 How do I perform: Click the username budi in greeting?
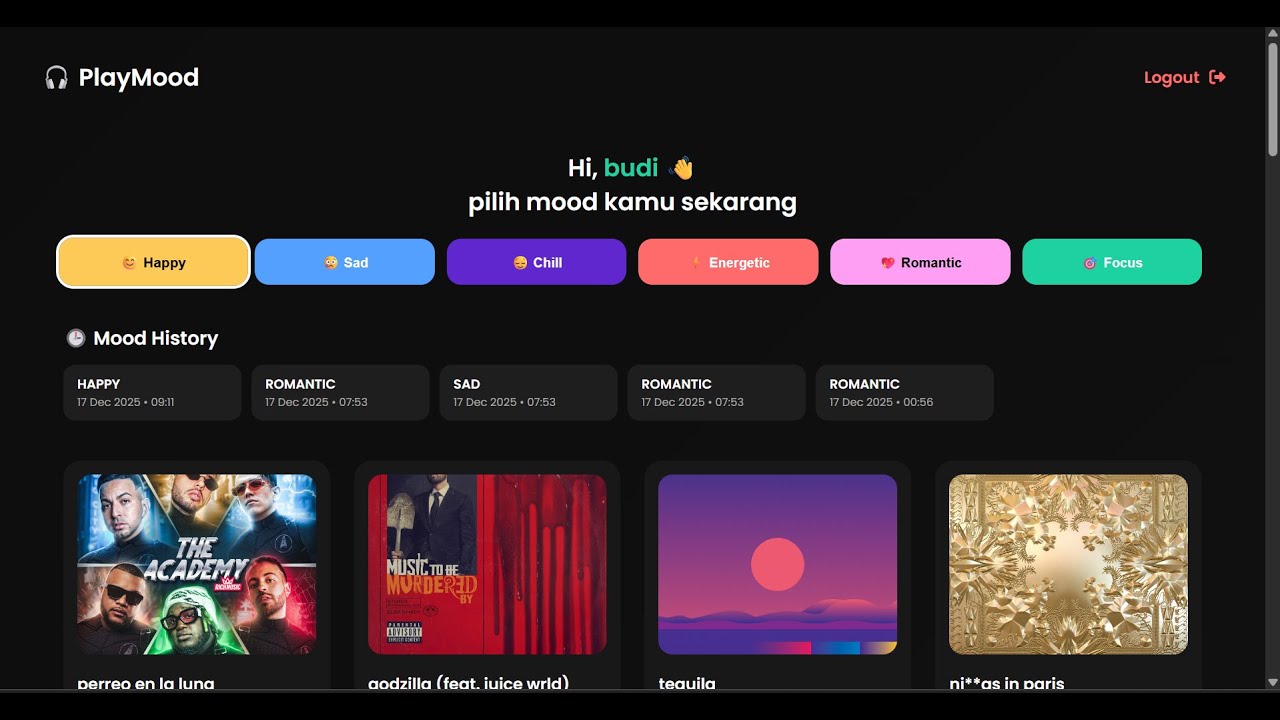(x=631, y=168)
